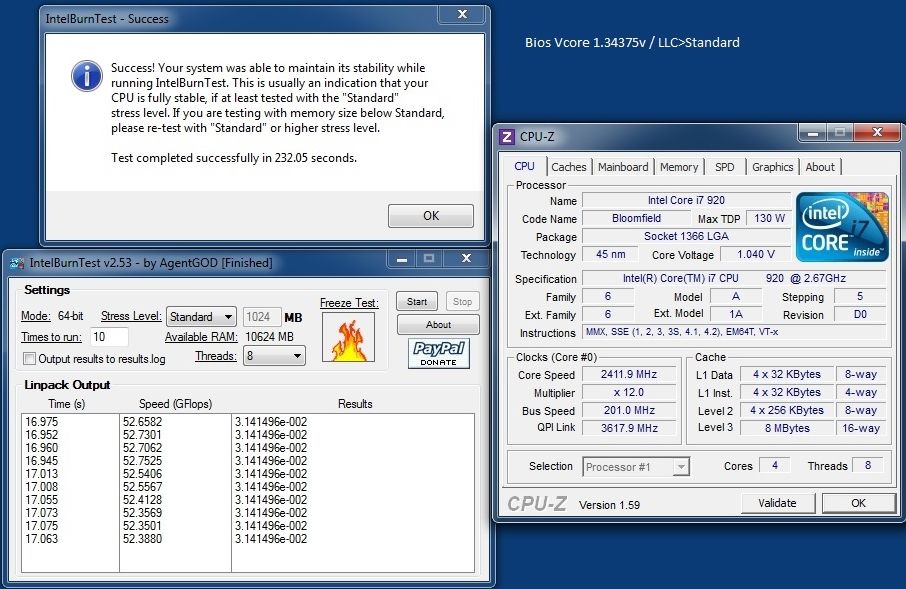The width and height of the screenshot is (906, 589).
Task: Click the x 12.0 multiplier value
Action: click(x=629, y=392)
